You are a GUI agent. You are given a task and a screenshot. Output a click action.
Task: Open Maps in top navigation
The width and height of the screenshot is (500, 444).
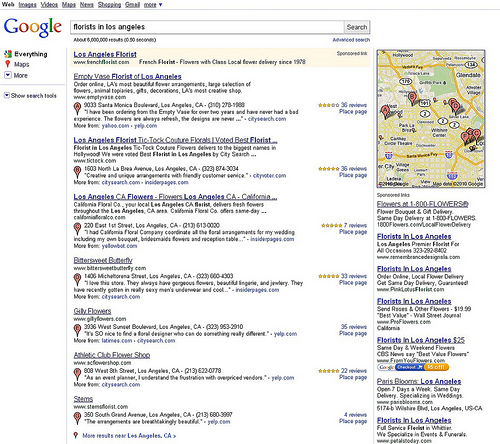click(x=69, y=5)
